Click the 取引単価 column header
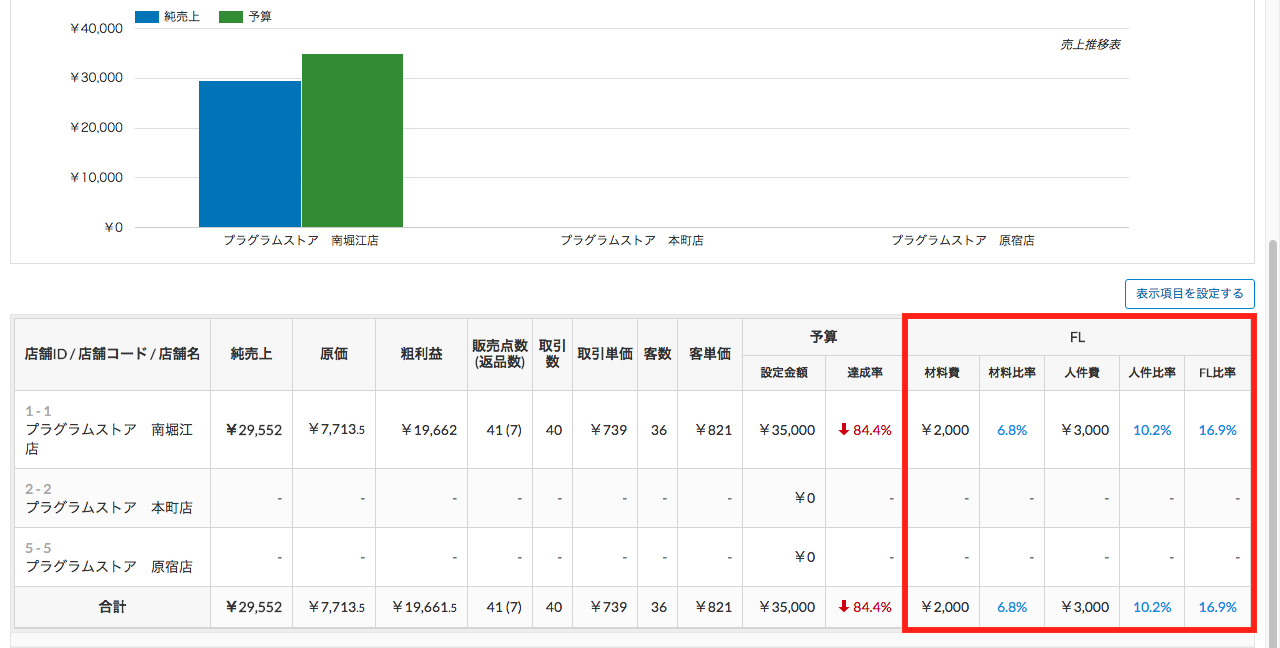 point(604,354)
